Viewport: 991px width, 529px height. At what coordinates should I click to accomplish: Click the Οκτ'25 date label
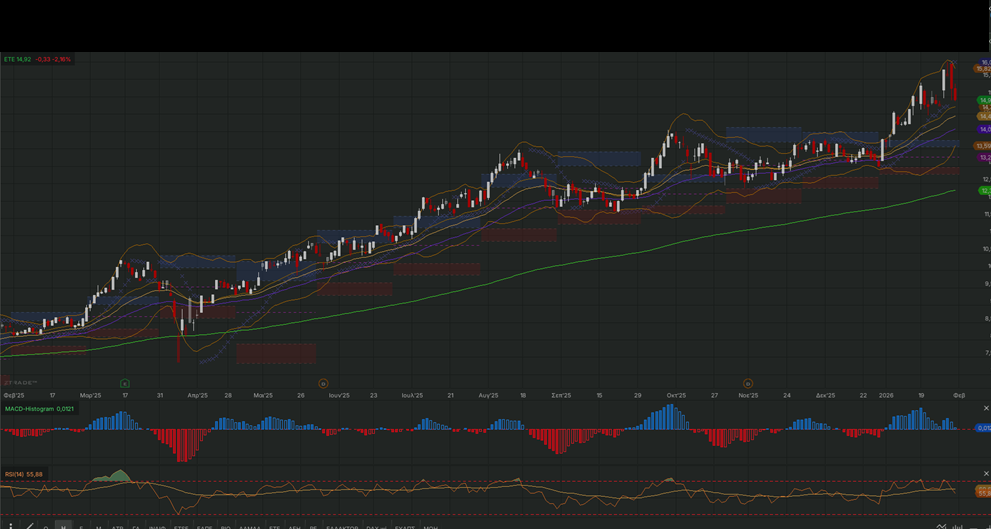click(x=676, y=396)
